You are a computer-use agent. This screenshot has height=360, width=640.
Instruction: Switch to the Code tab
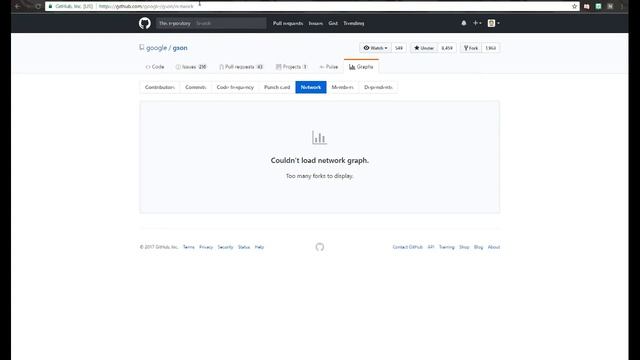(155, 67)
